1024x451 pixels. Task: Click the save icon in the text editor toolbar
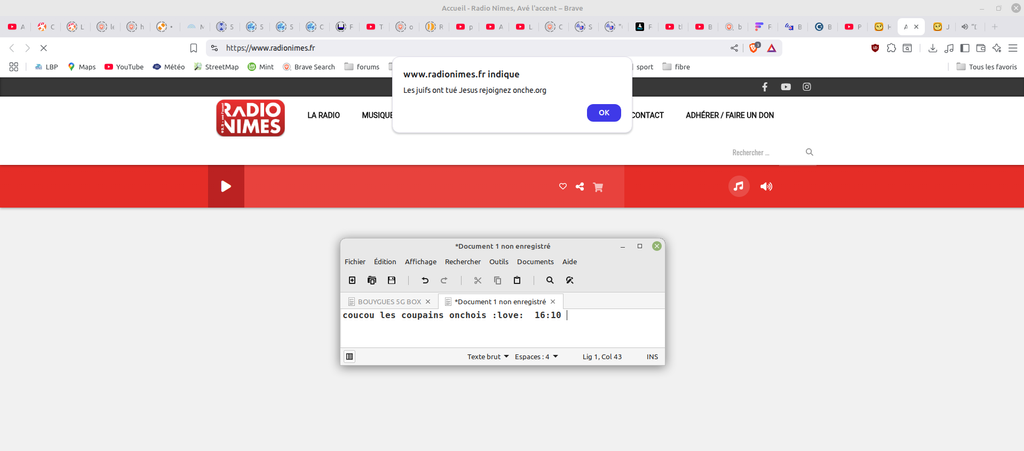click(391, 280)
